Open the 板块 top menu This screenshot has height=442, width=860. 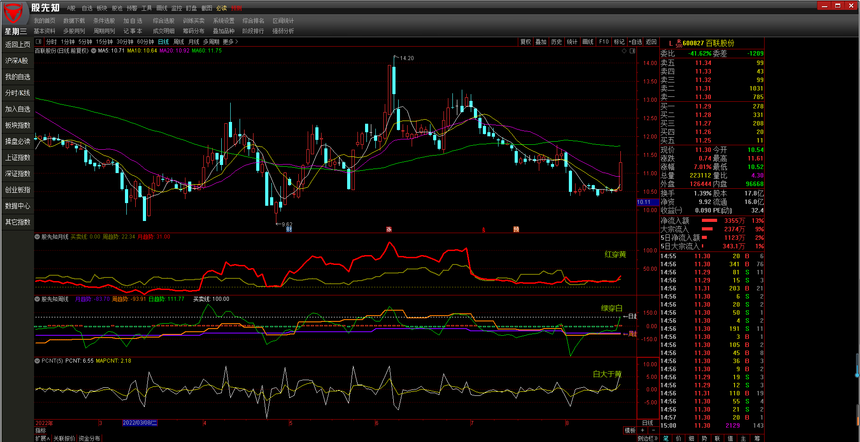coord(102,8)
